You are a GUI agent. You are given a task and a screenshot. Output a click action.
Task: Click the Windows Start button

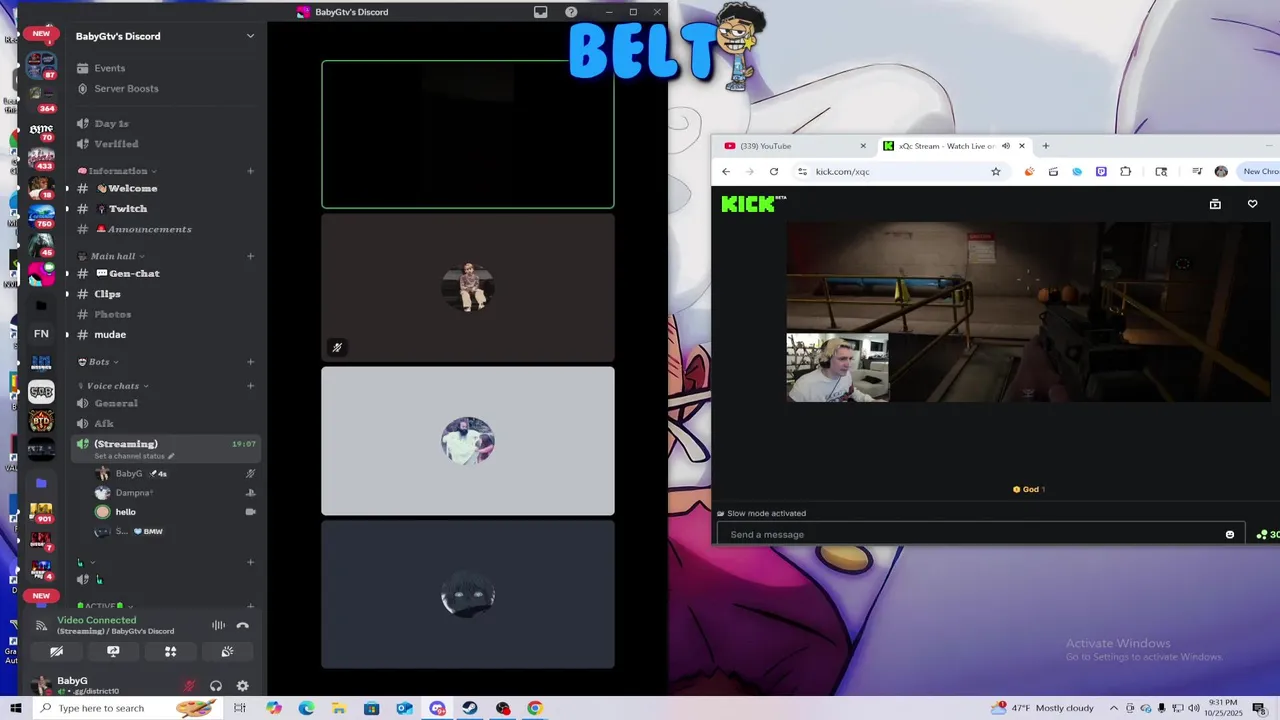pyautogui.click(x=16, y=708)
